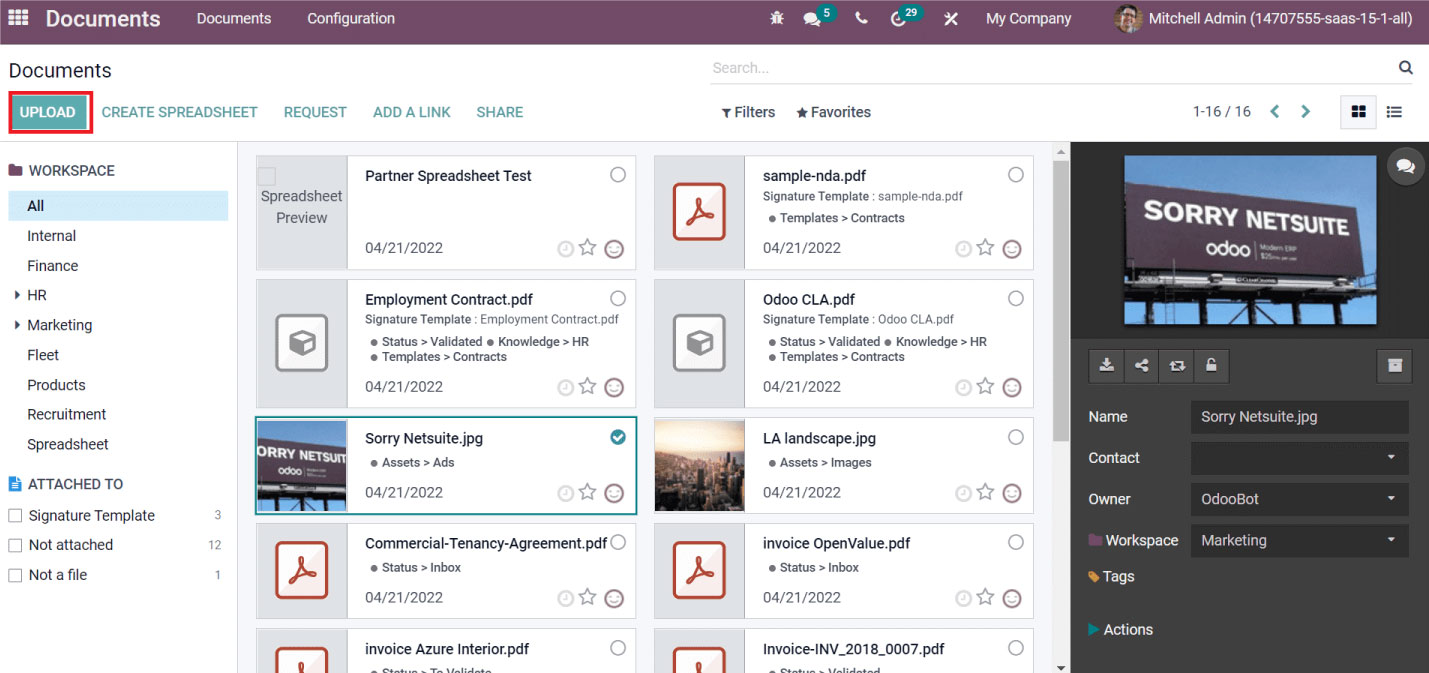Click the replace file icon in preview panel

(x=1176, y=366)
